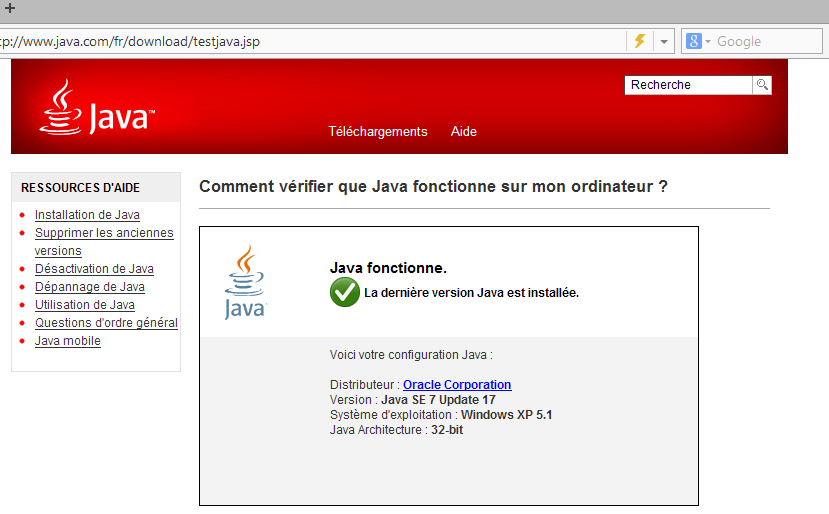
Task: Open Installation de Java link
Action: [x=87, y=215]
